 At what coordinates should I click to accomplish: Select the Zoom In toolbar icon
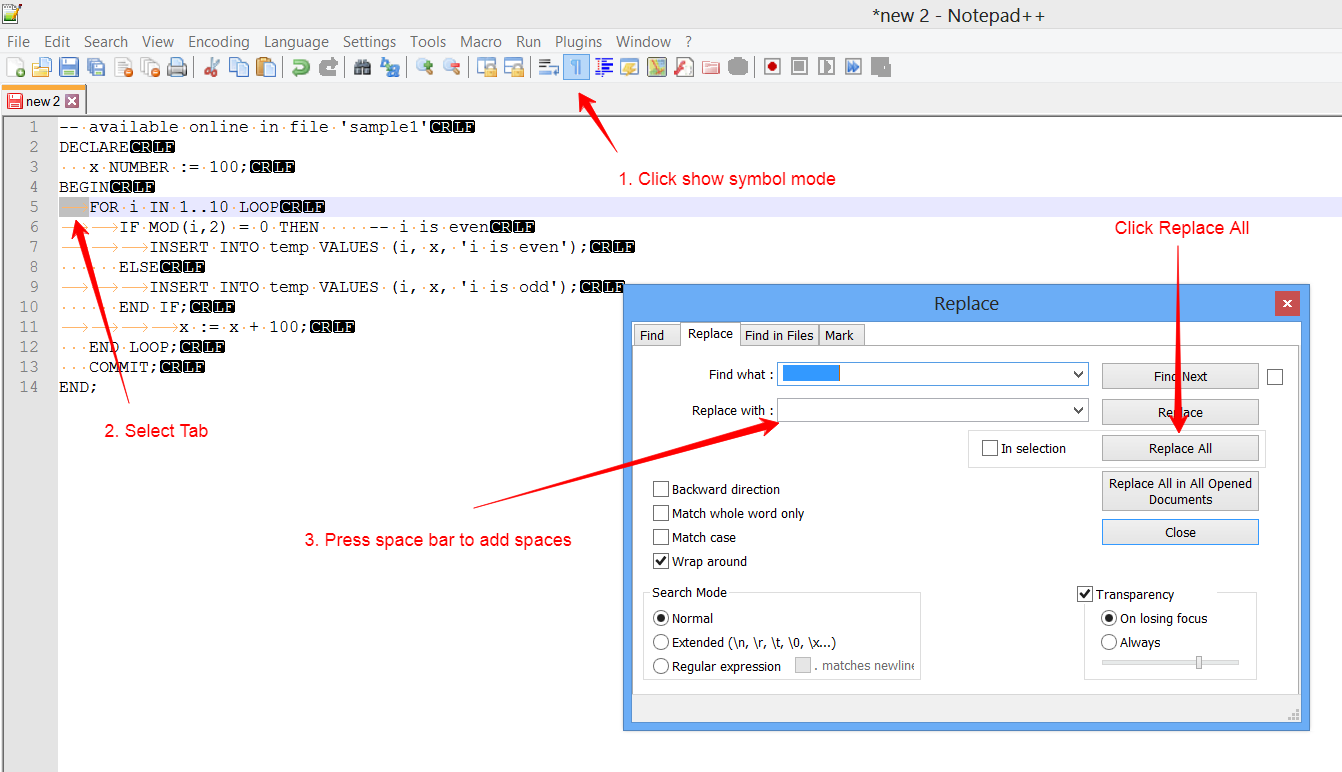coord(423,66)
